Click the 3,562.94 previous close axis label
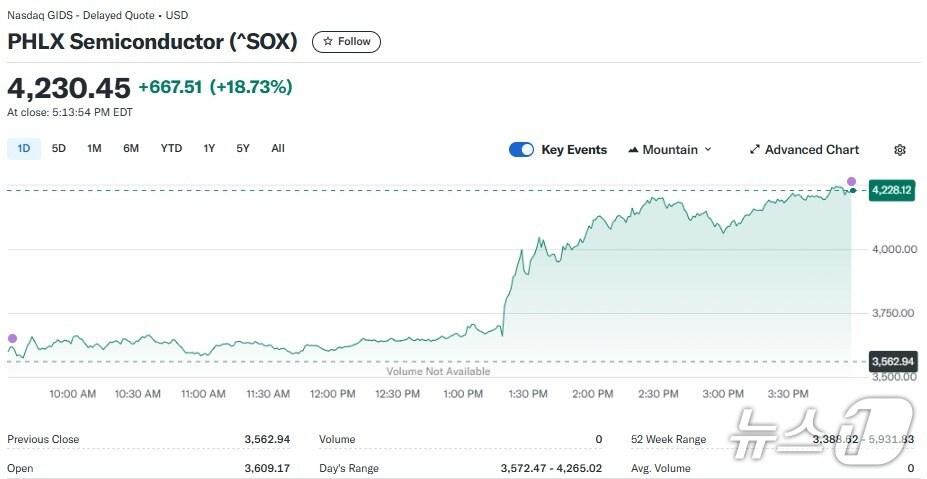Screen dimensions: 927x479 point(893,361)
